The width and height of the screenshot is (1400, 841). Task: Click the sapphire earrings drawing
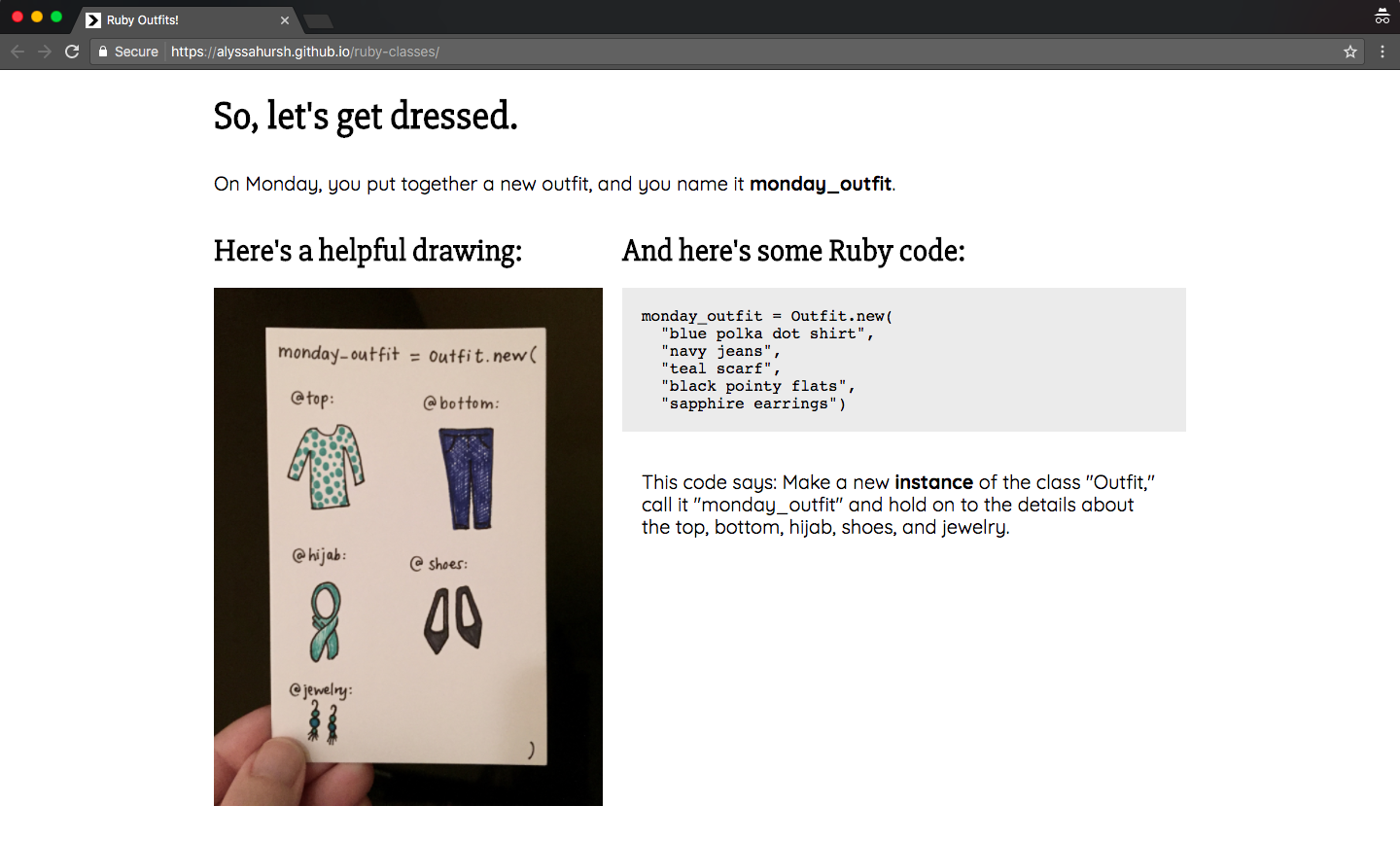click(323, 723)
